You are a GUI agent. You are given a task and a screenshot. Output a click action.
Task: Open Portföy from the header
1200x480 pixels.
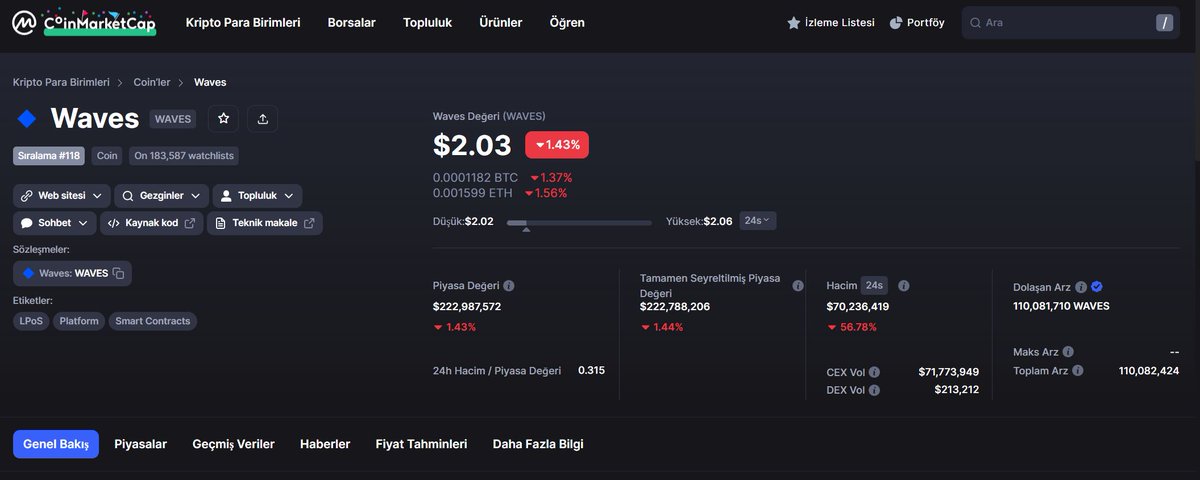point(917,22)
